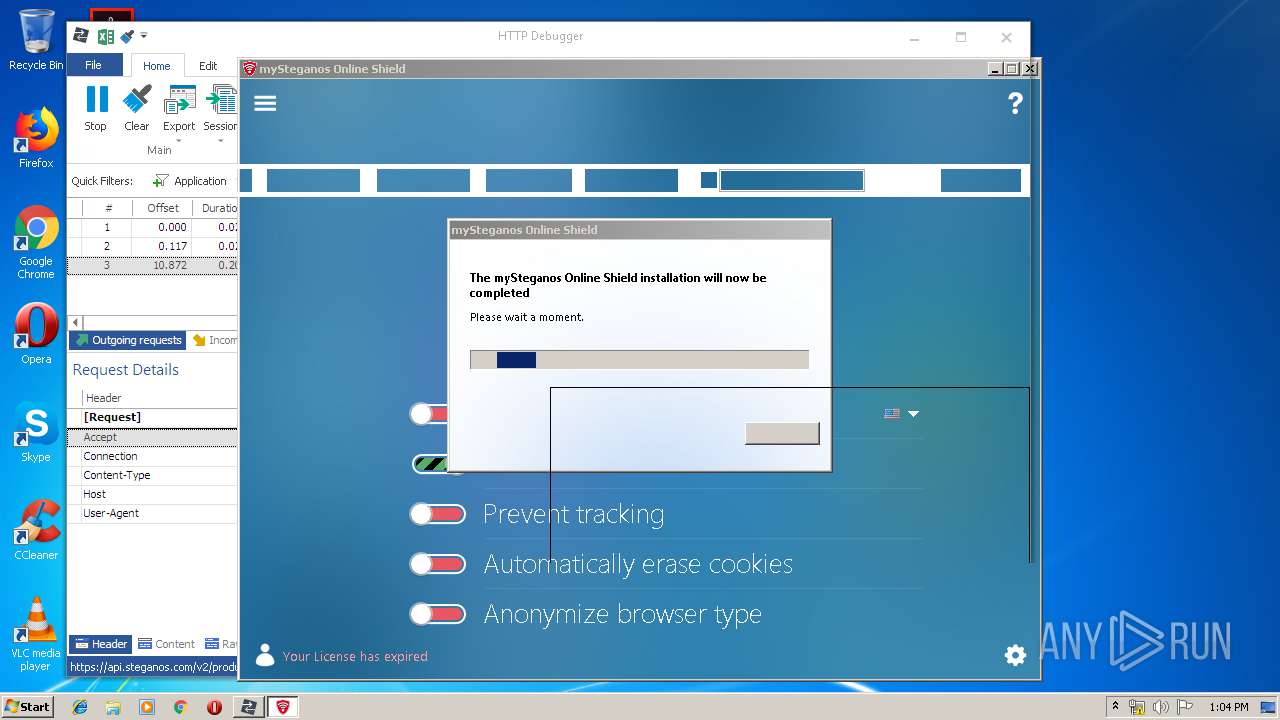
Task: Click the Application quick filter label
Action: pyautogui.click(x=200, y=181)
